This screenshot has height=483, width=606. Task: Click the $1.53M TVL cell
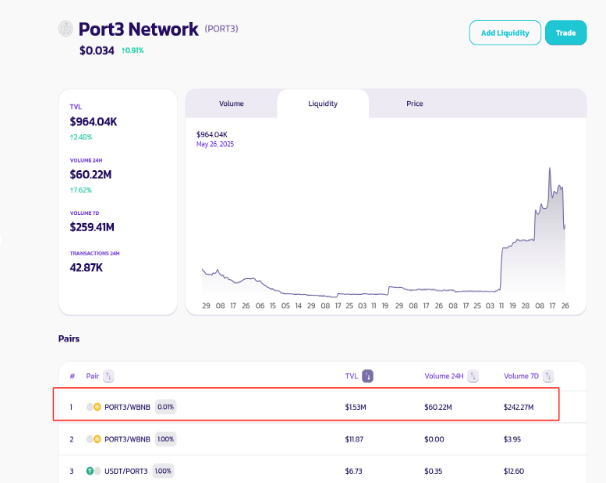click(x=356, y=407)
